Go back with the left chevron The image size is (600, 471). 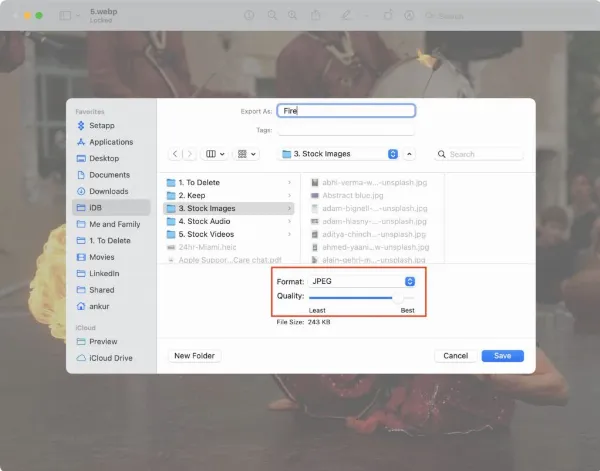(x=175, y=154)
